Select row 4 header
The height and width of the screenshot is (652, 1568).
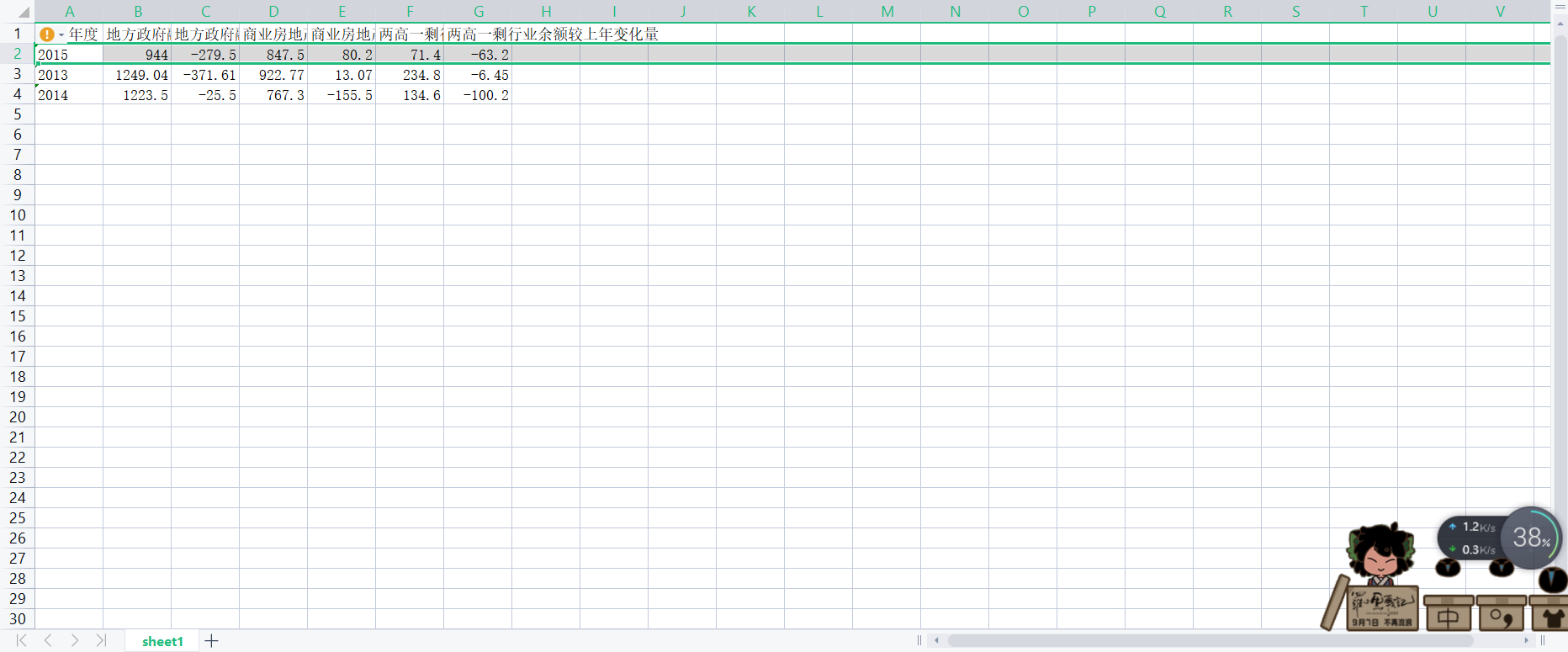click(17, 94)
